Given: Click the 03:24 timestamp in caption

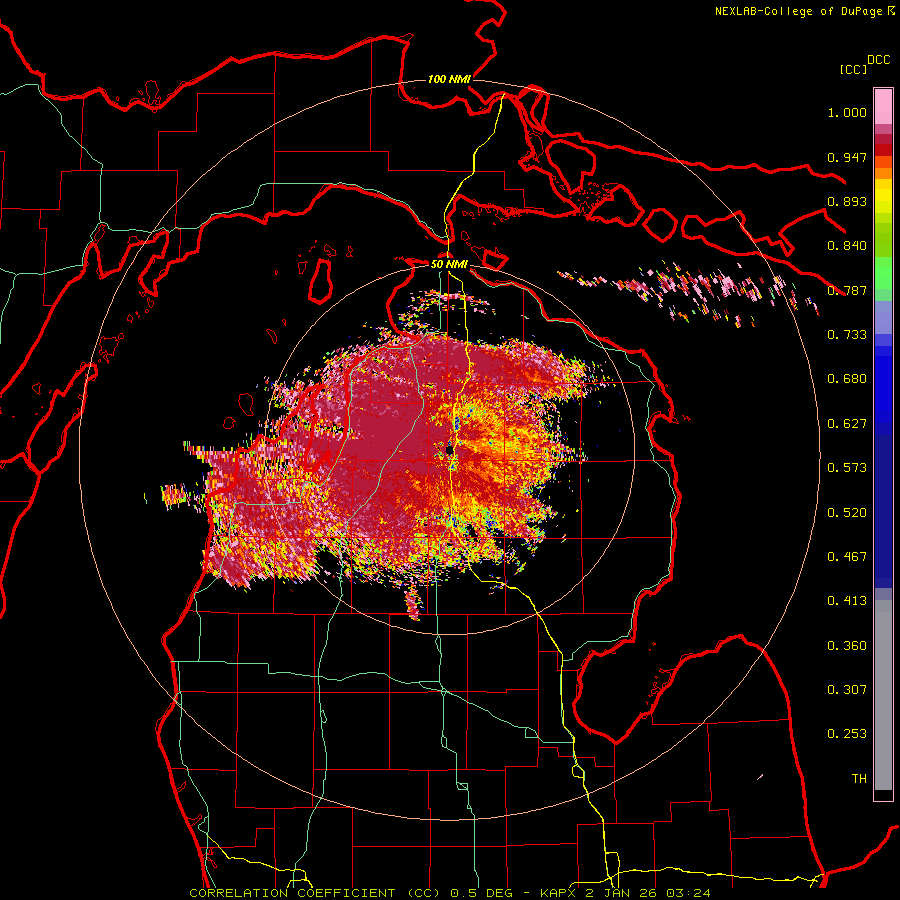Looking at the screenshot, I should (x=688, y=893).
